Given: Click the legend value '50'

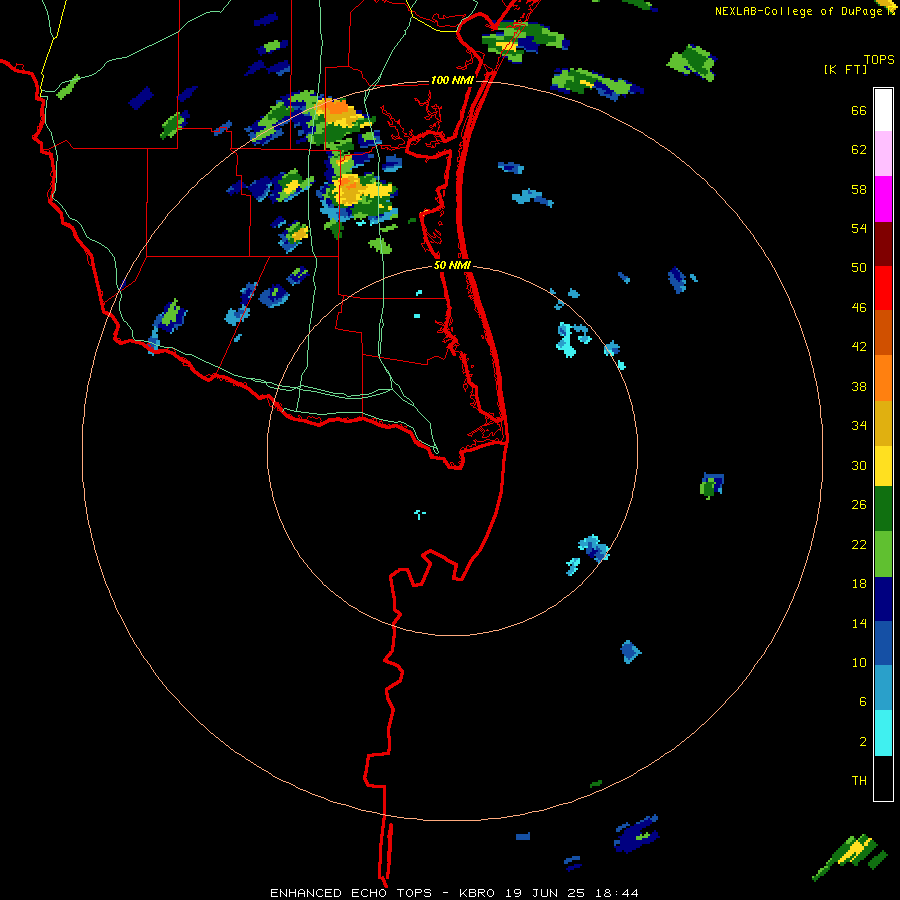Looking at the screenshot, I should (x=859, y=267).
